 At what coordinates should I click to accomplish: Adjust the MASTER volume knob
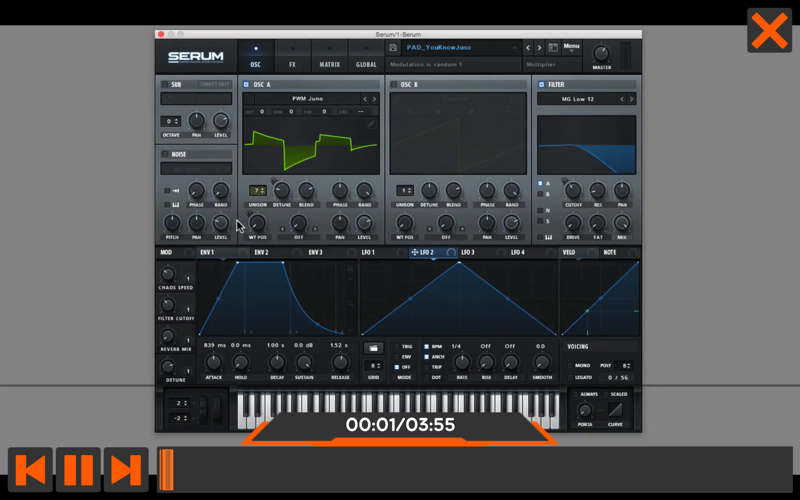click(602, 53)
